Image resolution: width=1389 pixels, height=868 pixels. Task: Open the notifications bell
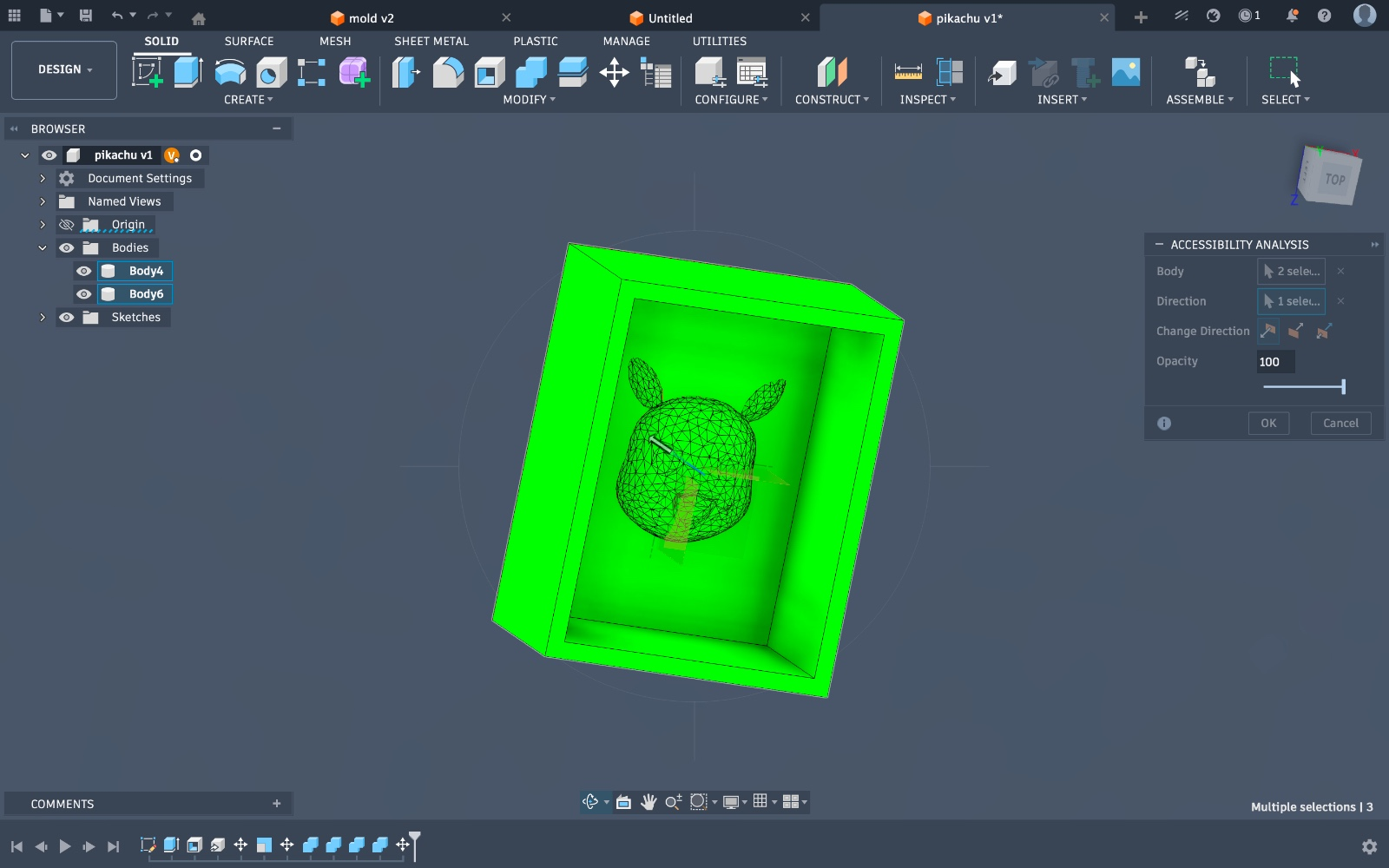[1292, 16]
